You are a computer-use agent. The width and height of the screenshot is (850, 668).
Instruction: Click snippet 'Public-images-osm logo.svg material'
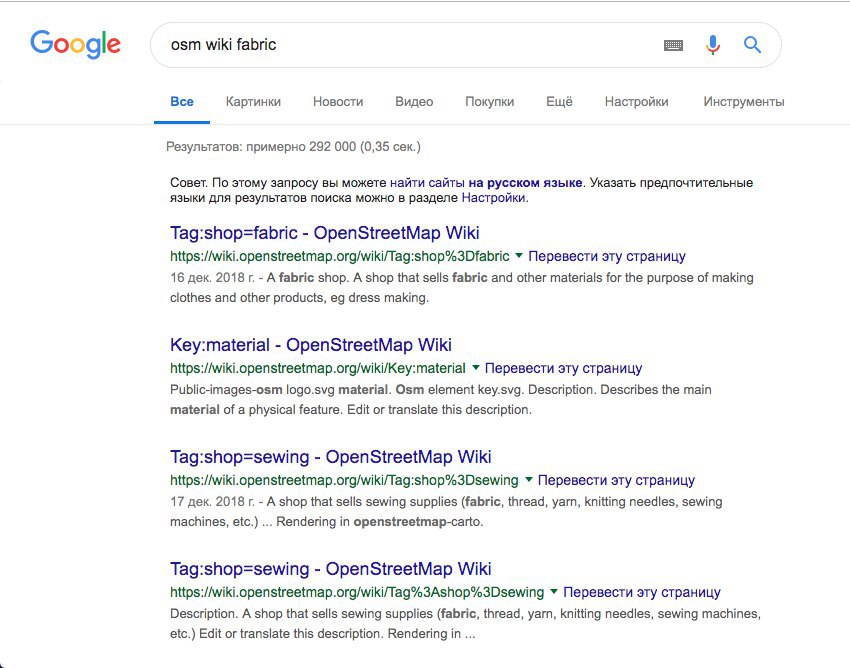pos(279,390)
